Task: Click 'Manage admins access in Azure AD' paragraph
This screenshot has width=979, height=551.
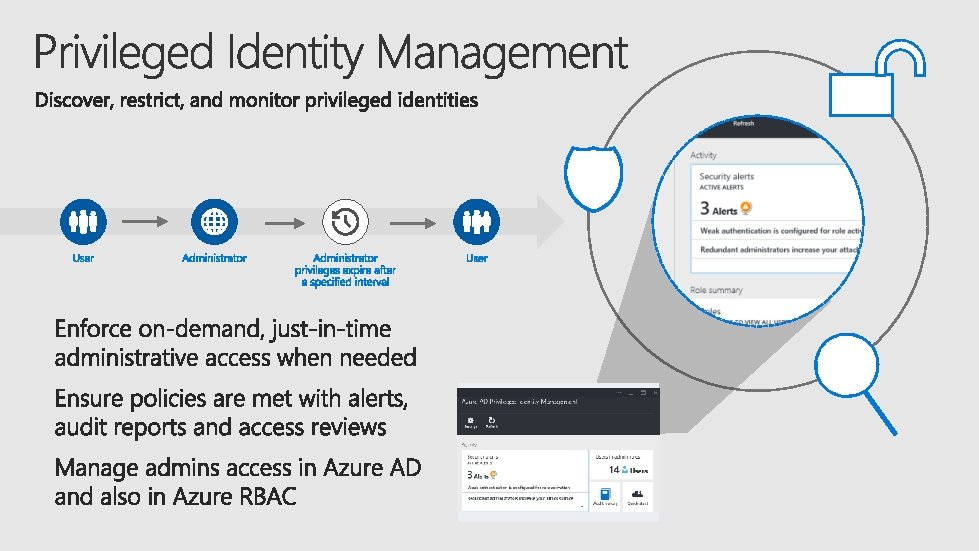Action: pos(238,481)
